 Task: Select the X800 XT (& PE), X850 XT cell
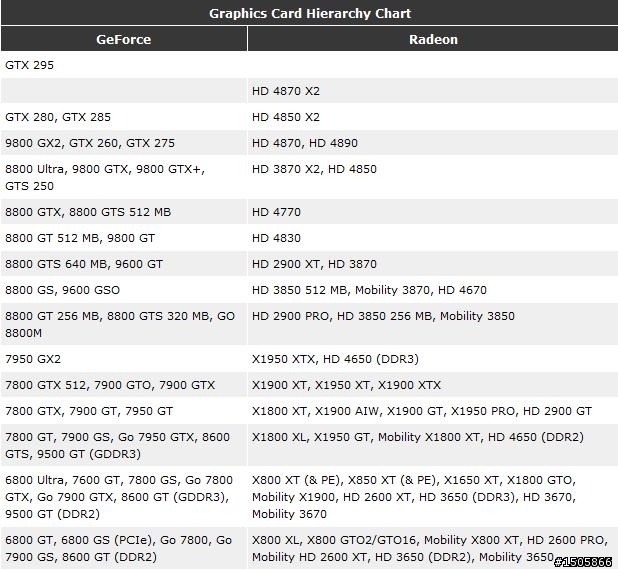(x=433, y=497)
